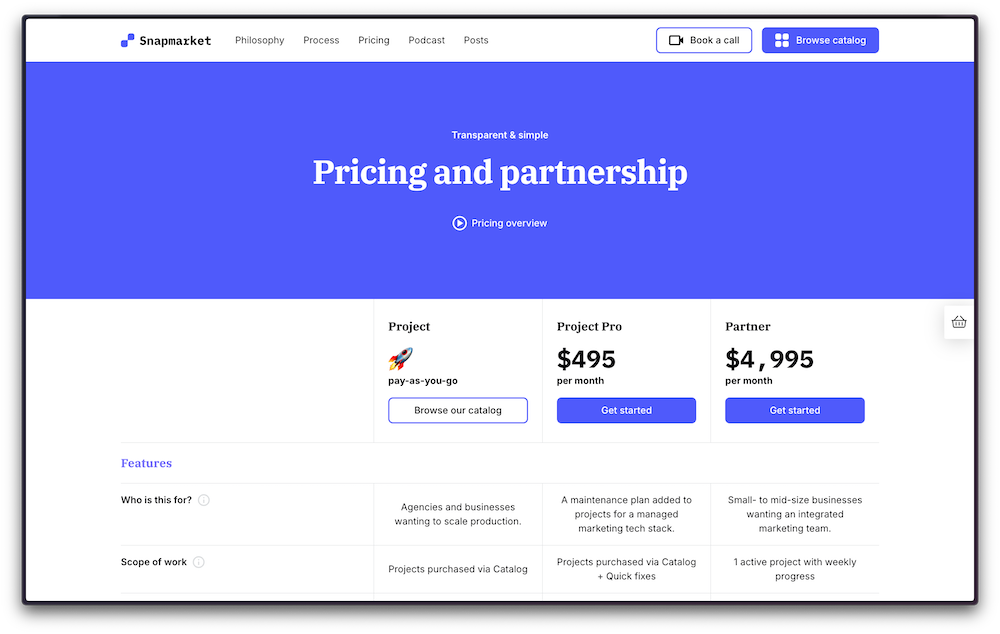Go to the Posts page
Screen dimensions: 1000x634
point(475,40)
